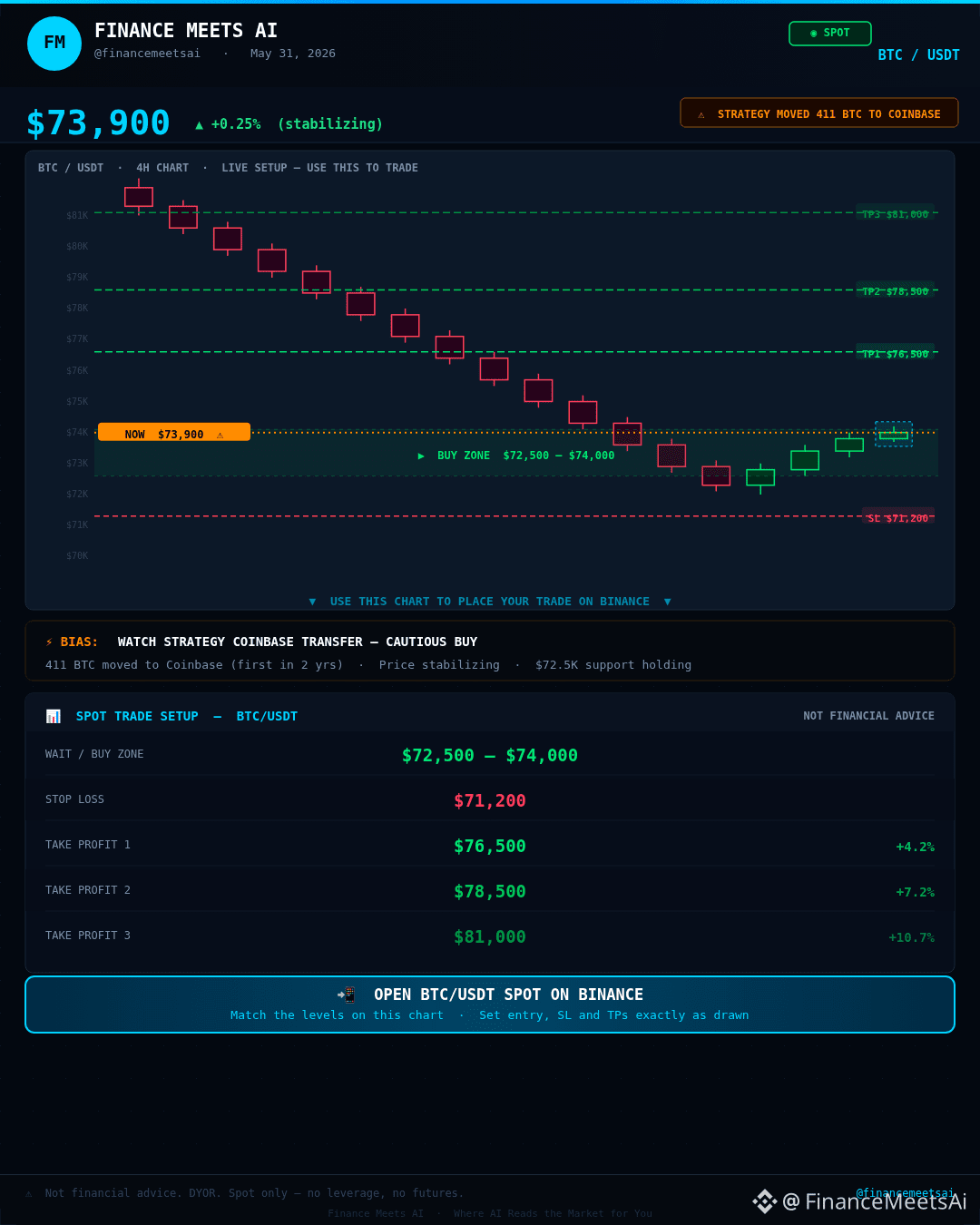Click the NOT FINANCIAL ADVICE label
Viewport: 980px width, 1225px height.
click(x=868, y=716)
